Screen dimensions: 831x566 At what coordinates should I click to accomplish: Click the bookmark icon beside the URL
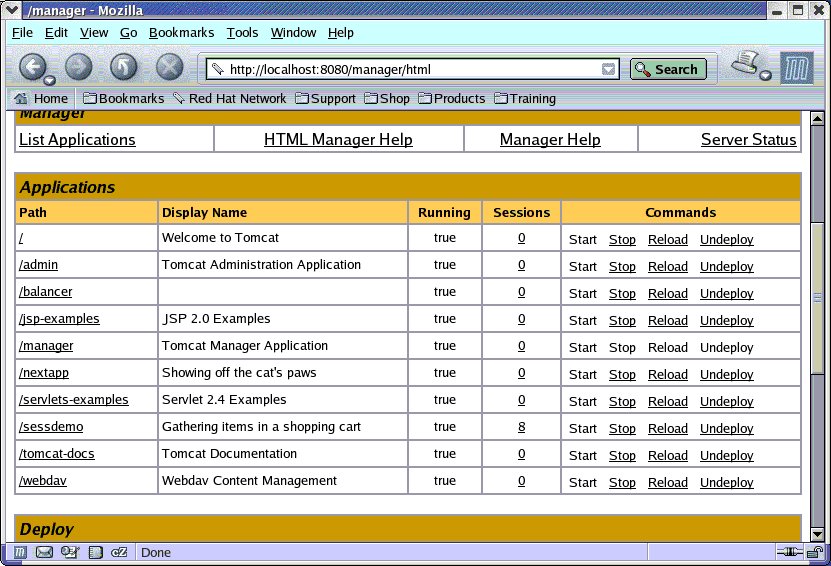click(x=217, y=69)
